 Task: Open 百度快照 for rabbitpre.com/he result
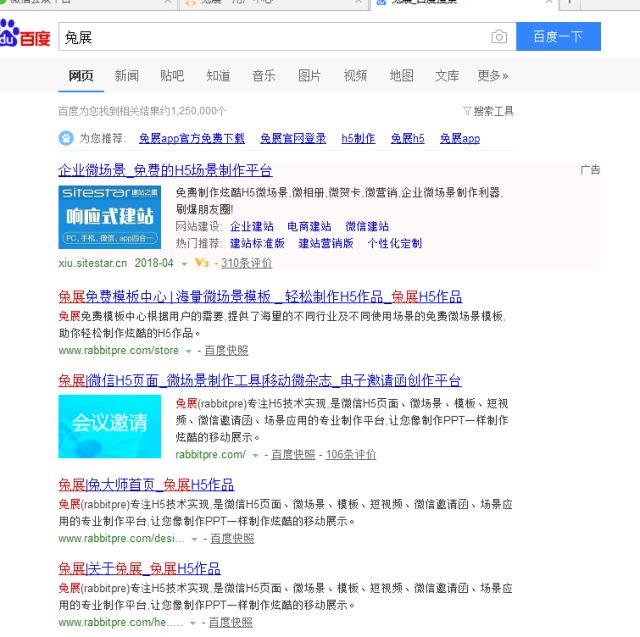[231, 622]
